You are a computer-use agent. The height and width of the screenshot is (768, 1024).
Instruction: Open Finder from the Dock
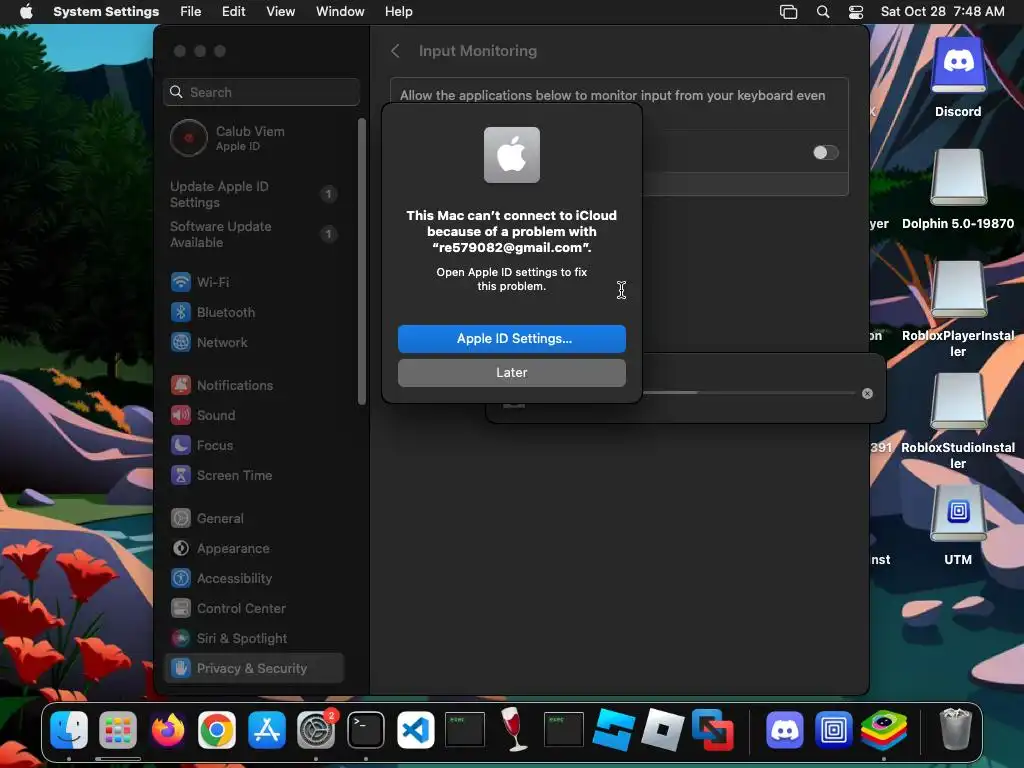tap(69, 729)
